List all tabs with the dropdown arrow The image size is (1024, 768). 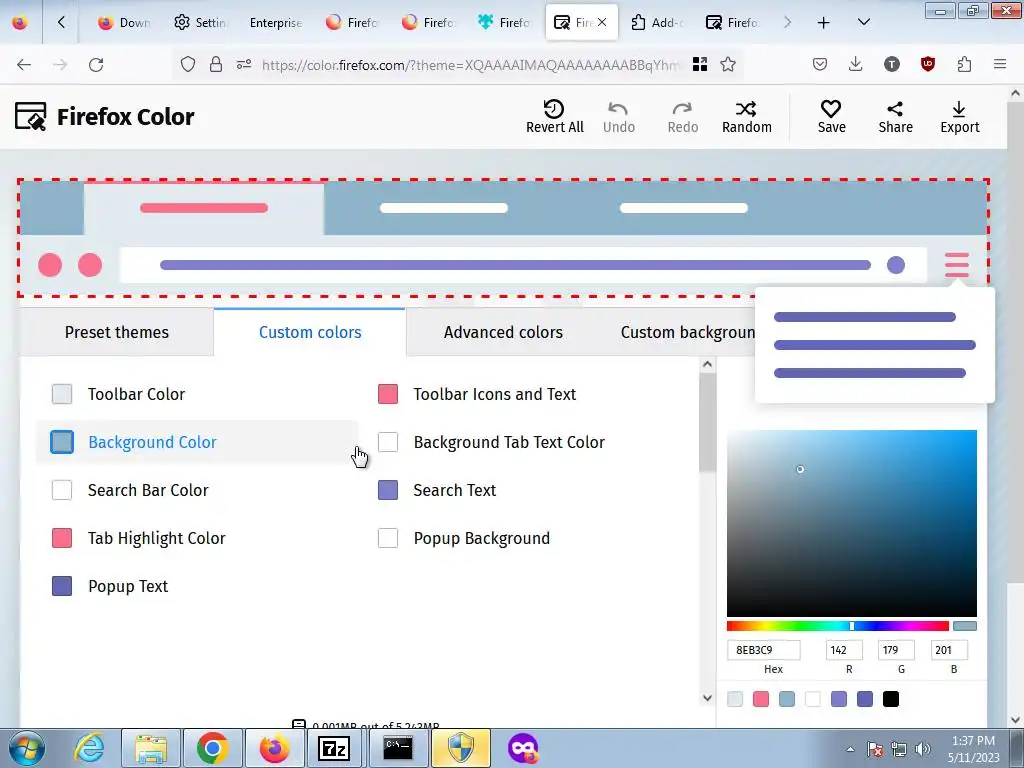[863, 23]
